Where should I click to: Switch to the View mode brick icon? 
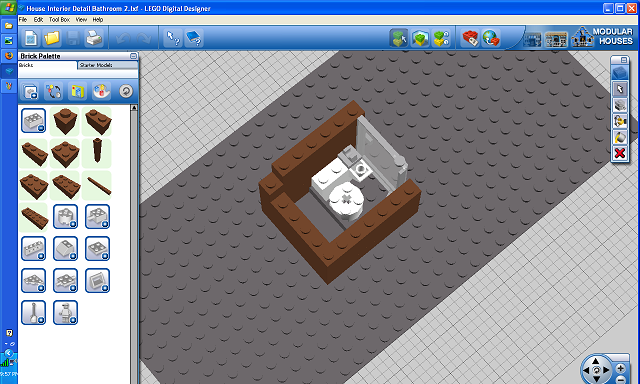(x=420, y=38)
